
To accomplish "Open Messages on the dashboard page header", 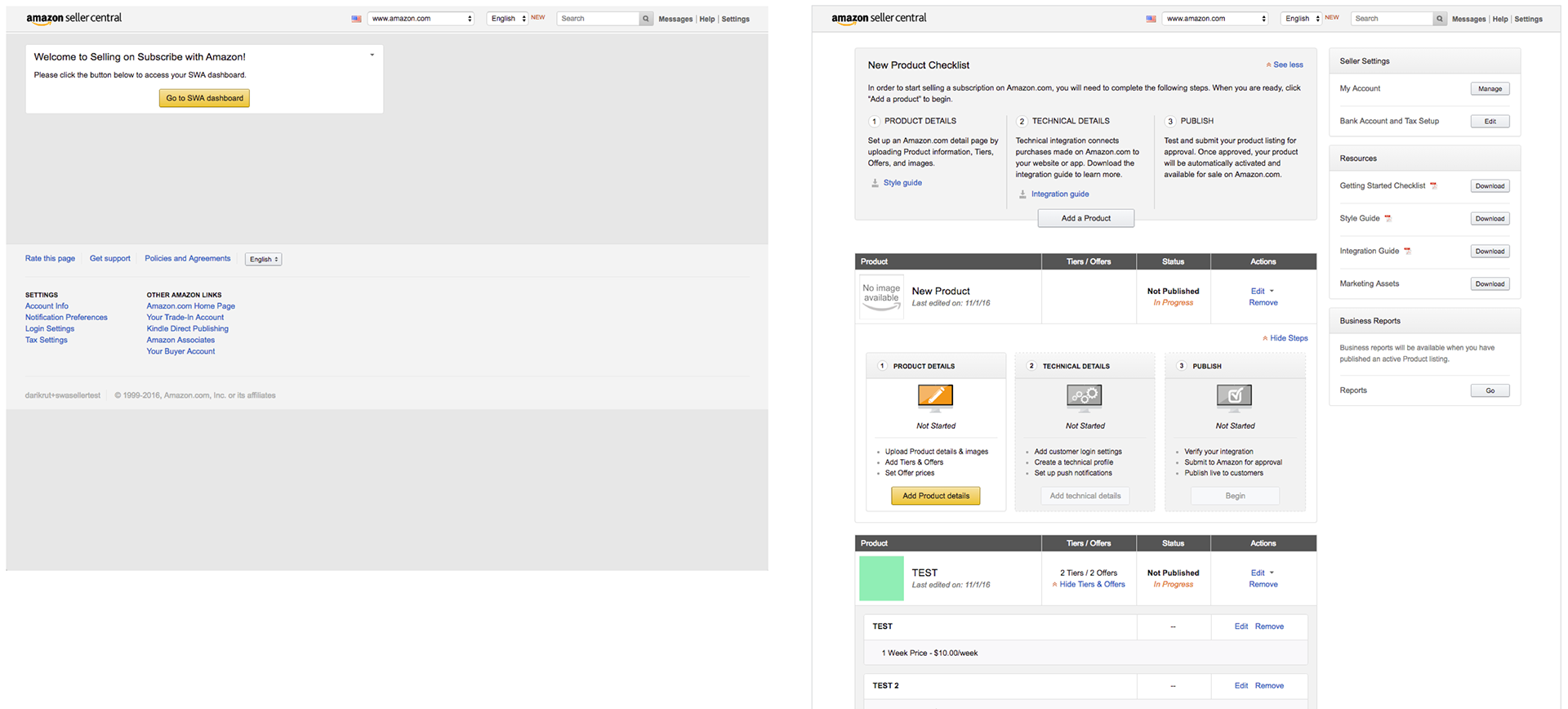I will [x=1469, y=20].
